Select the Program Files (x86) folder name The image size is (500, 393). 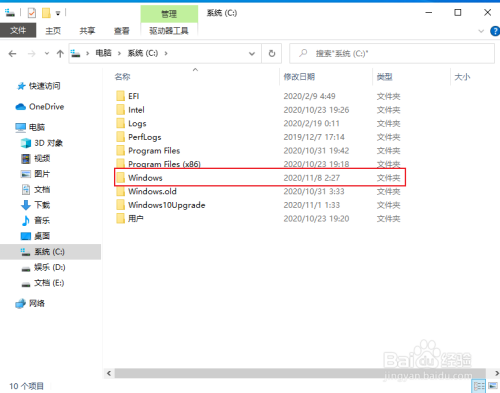pos(164,164)
